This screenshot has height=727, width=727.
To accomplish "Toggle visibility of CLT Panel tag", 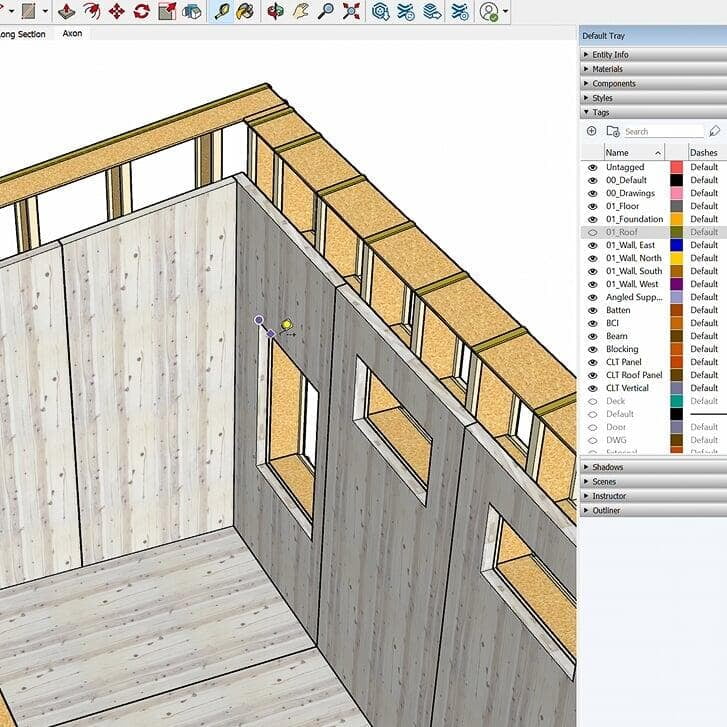I will (593, 362).
